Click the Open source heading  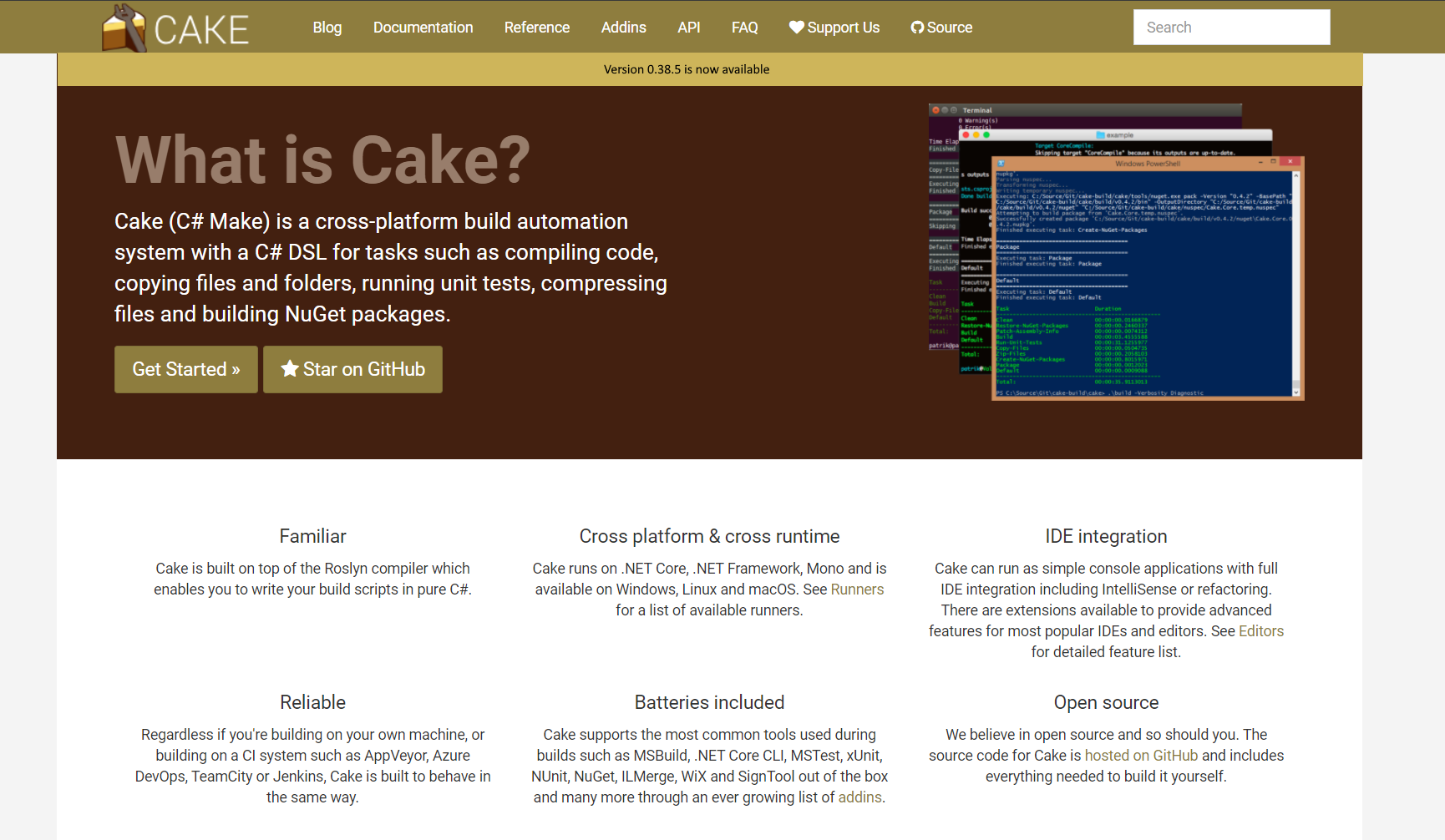pos(1106,702)
